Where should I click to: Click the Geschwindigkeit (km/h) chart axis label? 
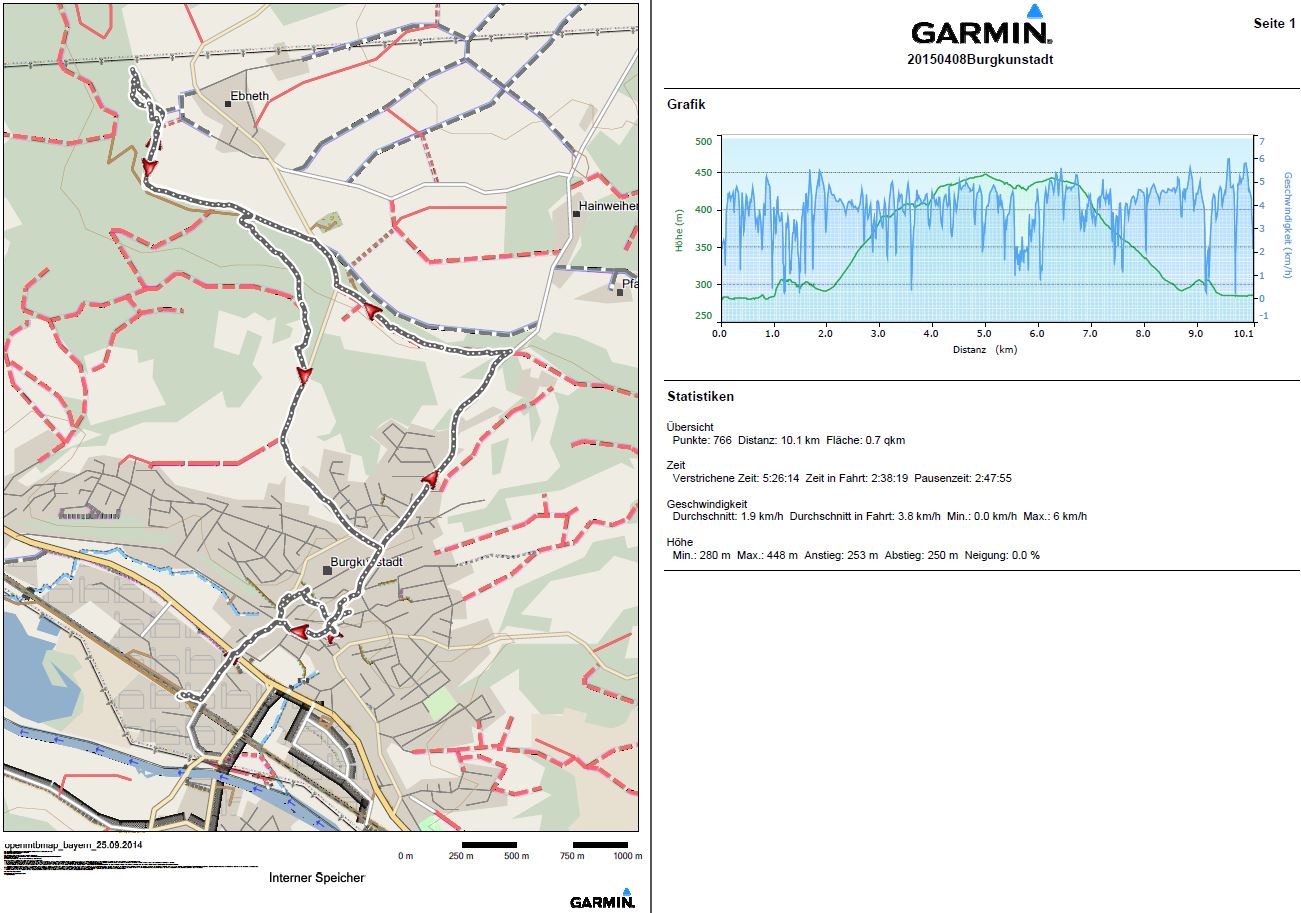point(1288,224)
